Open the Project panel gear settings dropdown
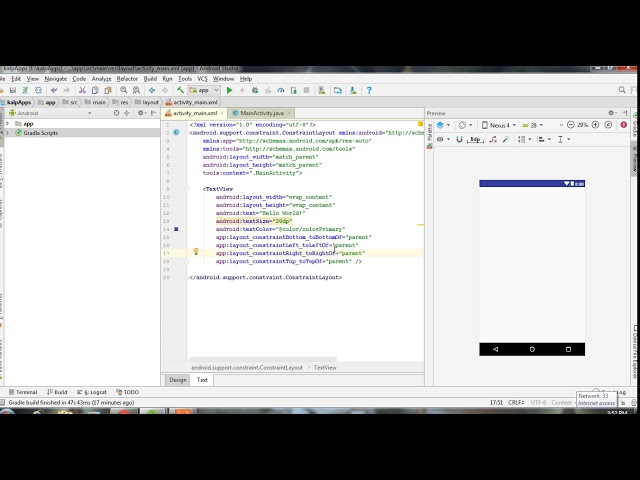 click(142, 113)
